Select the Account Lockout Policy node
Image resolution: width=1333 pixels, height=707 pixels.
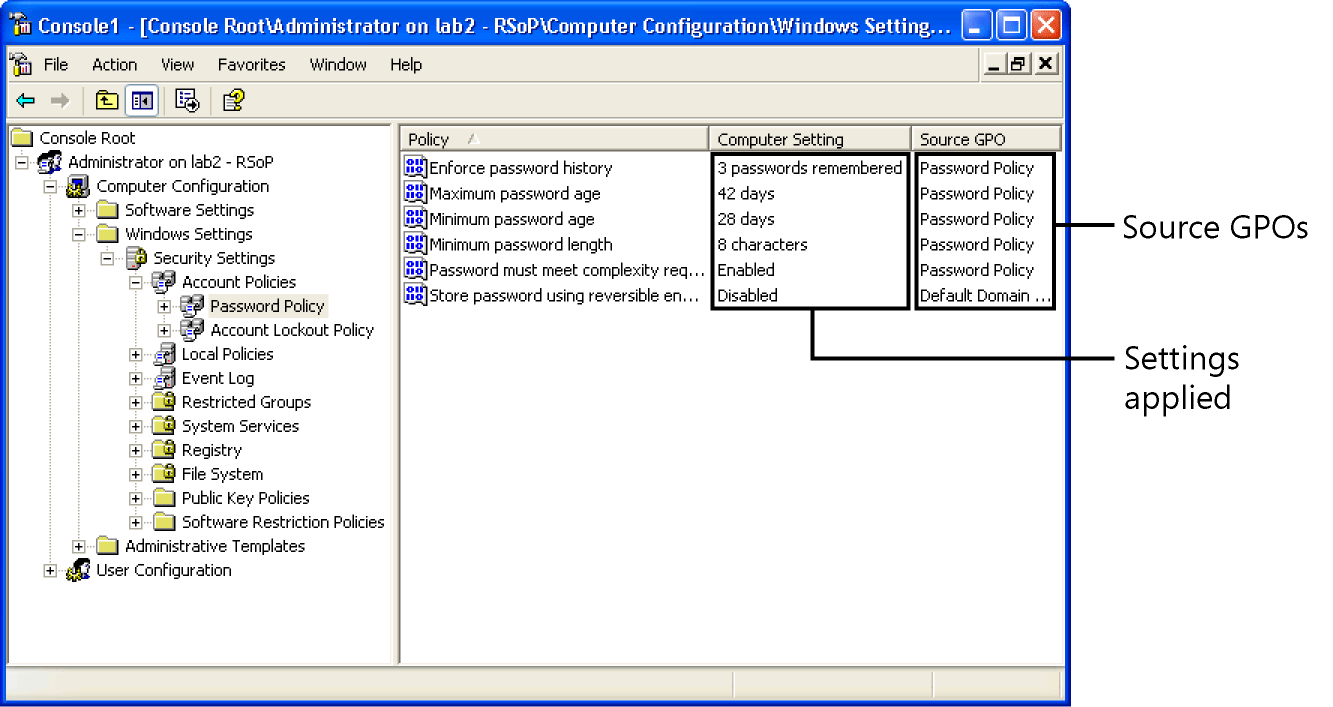(291, 330)
